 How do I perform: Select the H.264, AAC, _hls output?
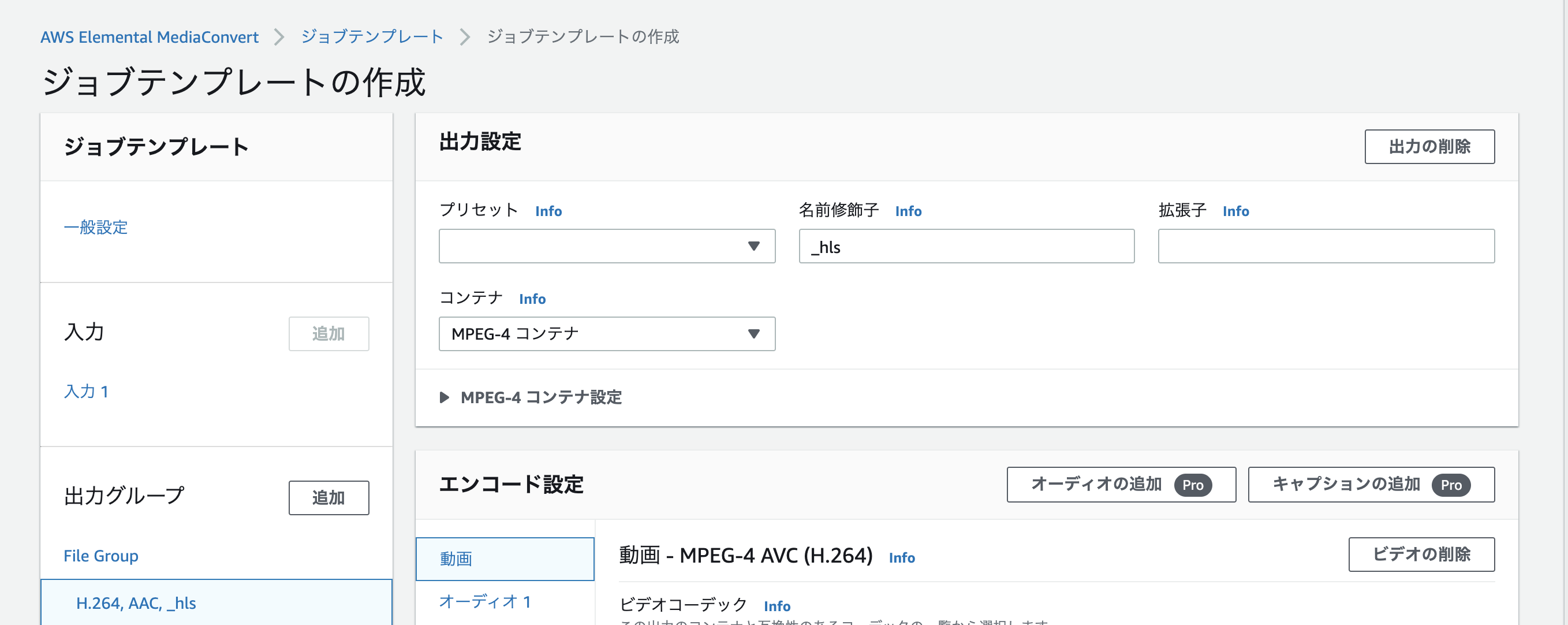(135, 602)
